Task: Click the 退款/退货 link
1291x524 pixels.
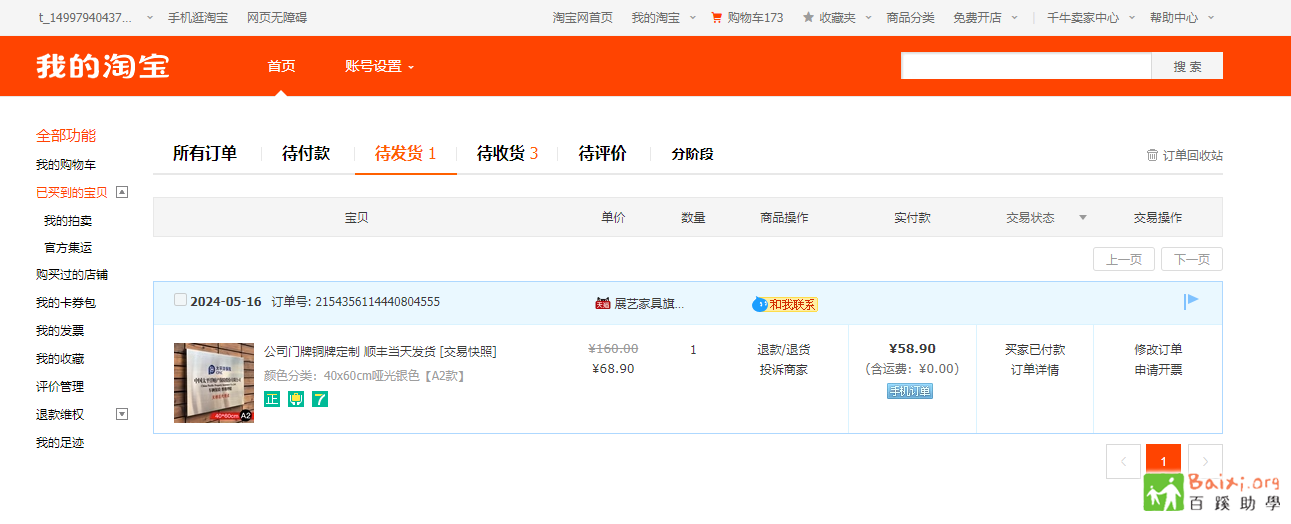Action: tap(783, 350)
